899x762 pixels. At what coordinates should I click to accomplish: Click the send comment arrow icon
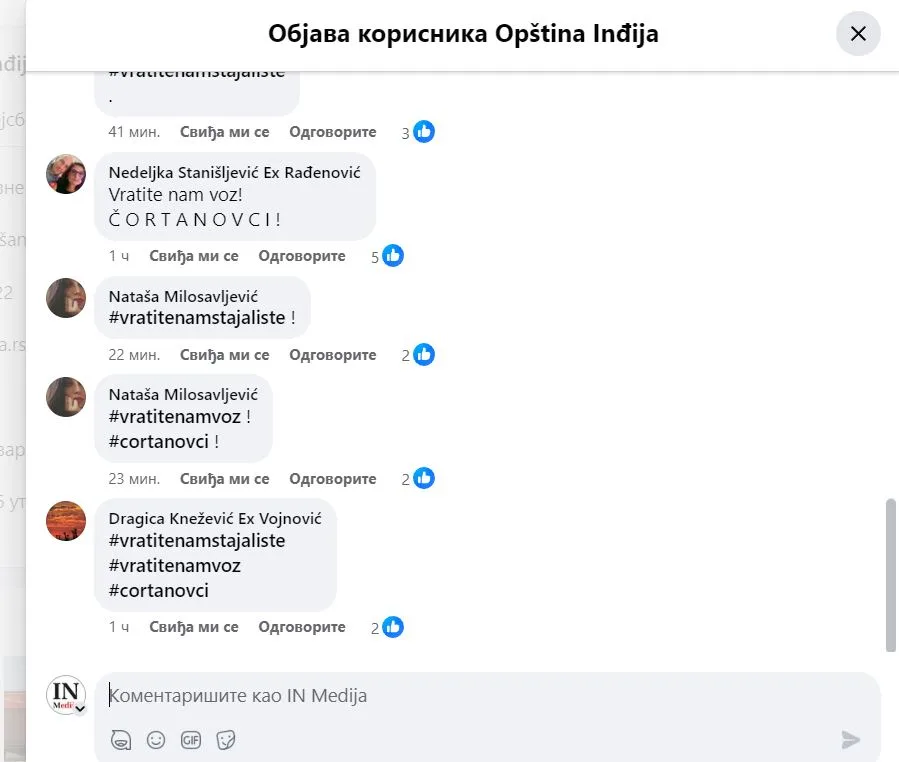pos(850,740)
